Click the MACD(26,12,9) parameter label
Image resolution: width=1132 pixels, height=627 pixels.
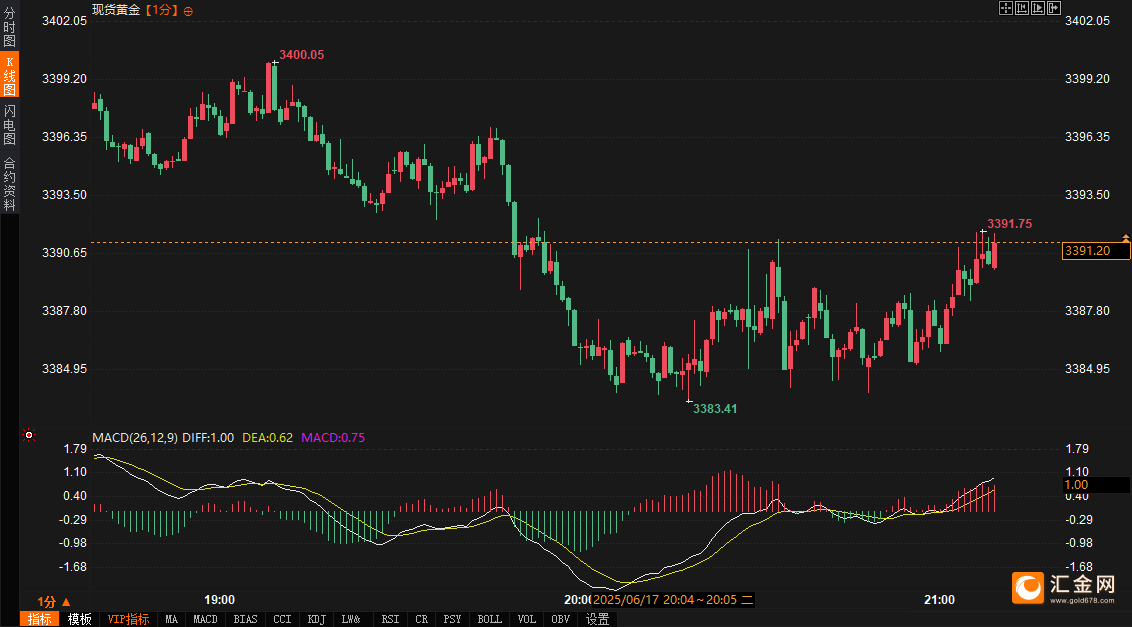[135, 438]
